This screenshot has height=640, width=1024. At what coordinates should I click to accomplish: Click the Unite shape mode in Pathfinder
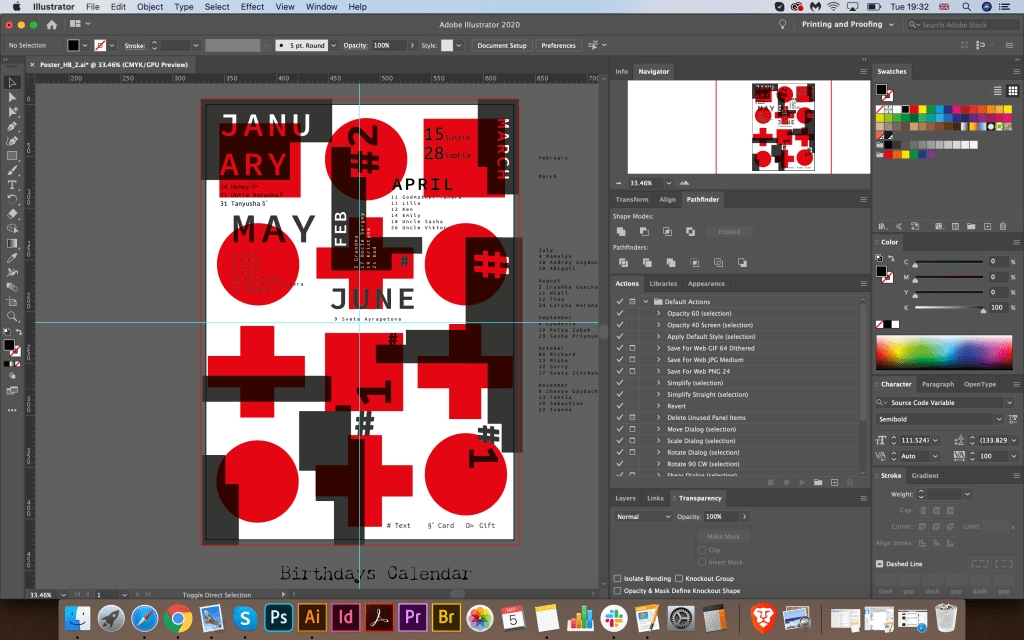pyautogui.click(x=621, y=231)
